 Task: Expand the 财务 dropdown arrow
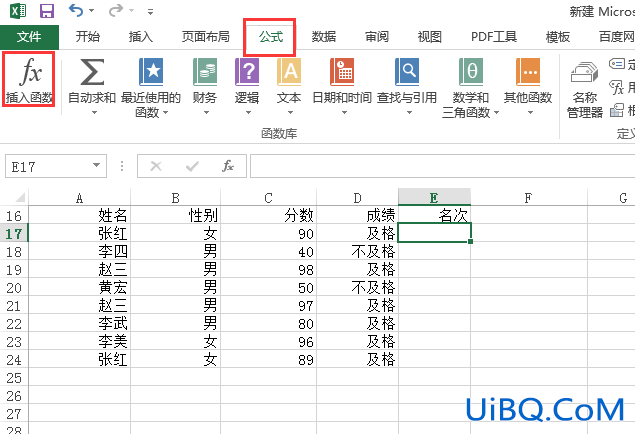click(206, 113)
